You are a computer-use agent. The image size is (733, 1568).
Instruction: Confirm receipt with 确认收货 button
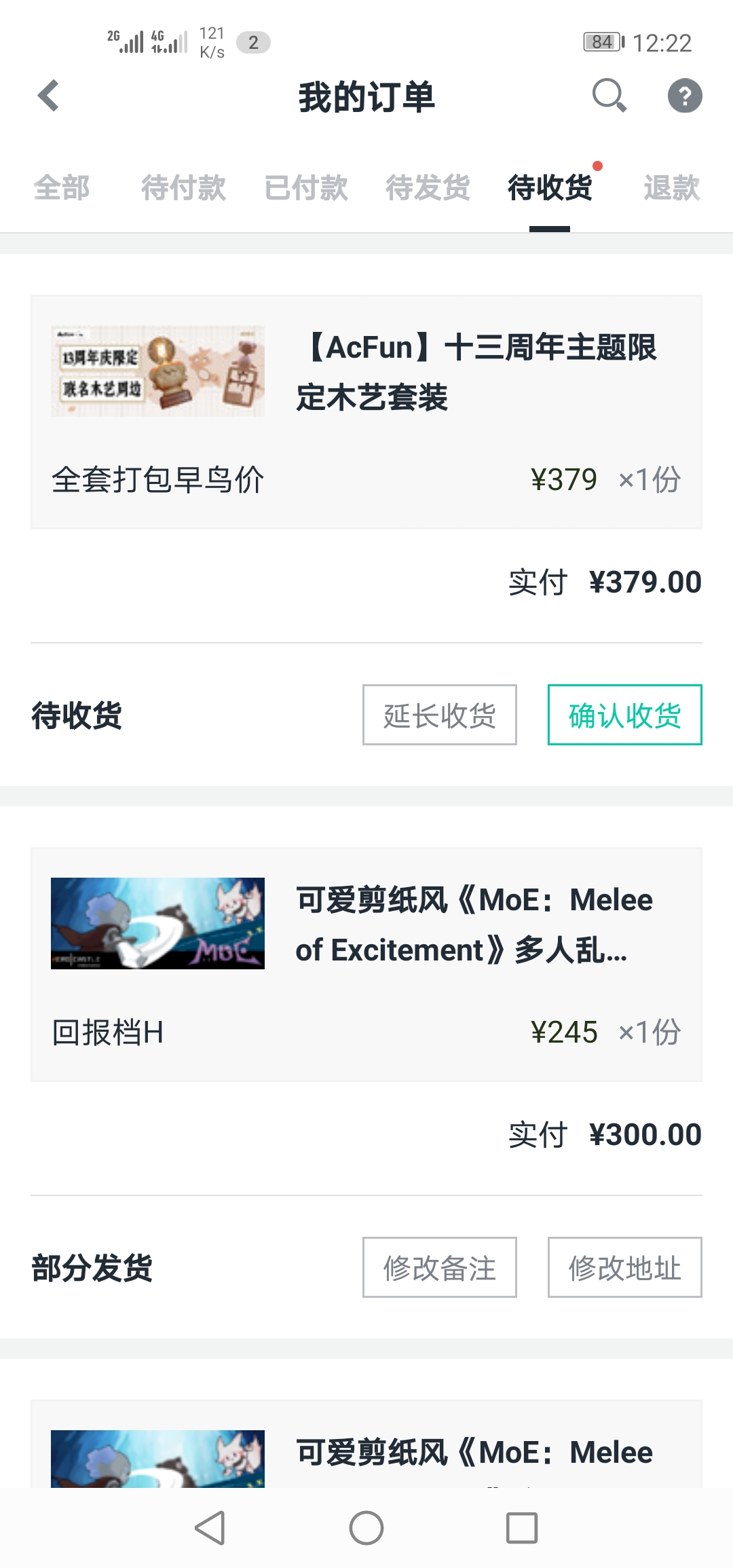coord(624,715)
